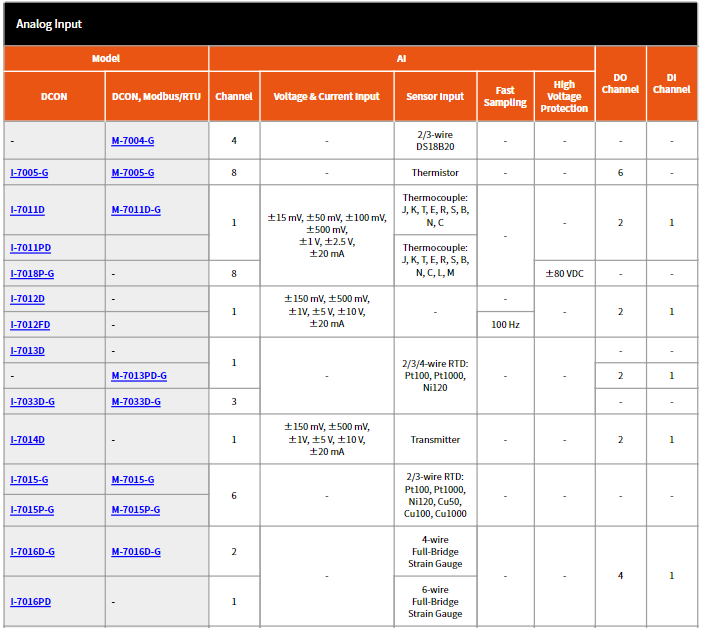Click the Sensor Input column header
The image size is (702, 628).
tap(435, 97)
